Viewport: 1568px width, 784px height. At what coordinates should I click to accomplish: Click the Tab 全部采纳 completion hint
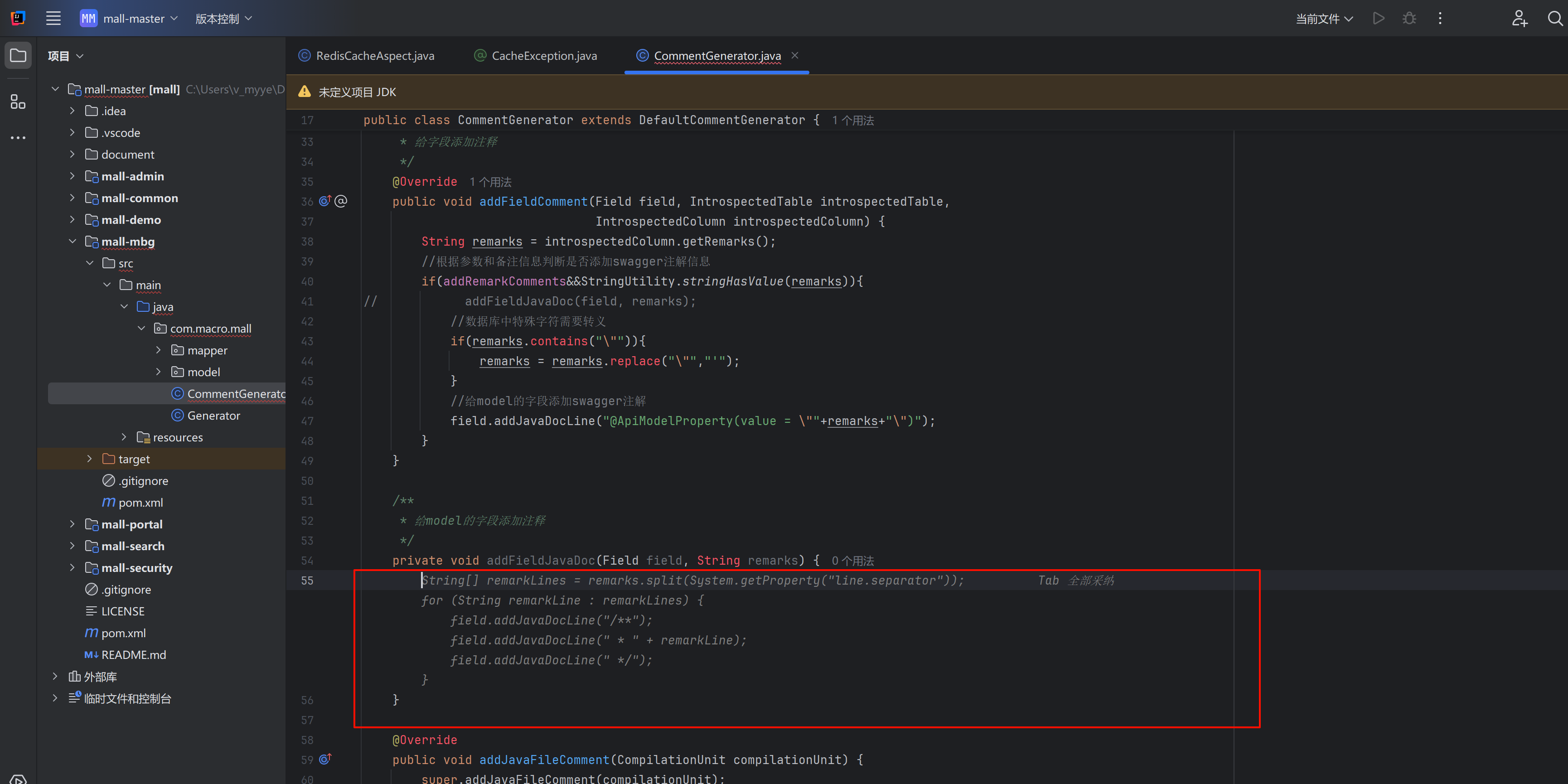pyautogui.click(x=1076, y=581)
